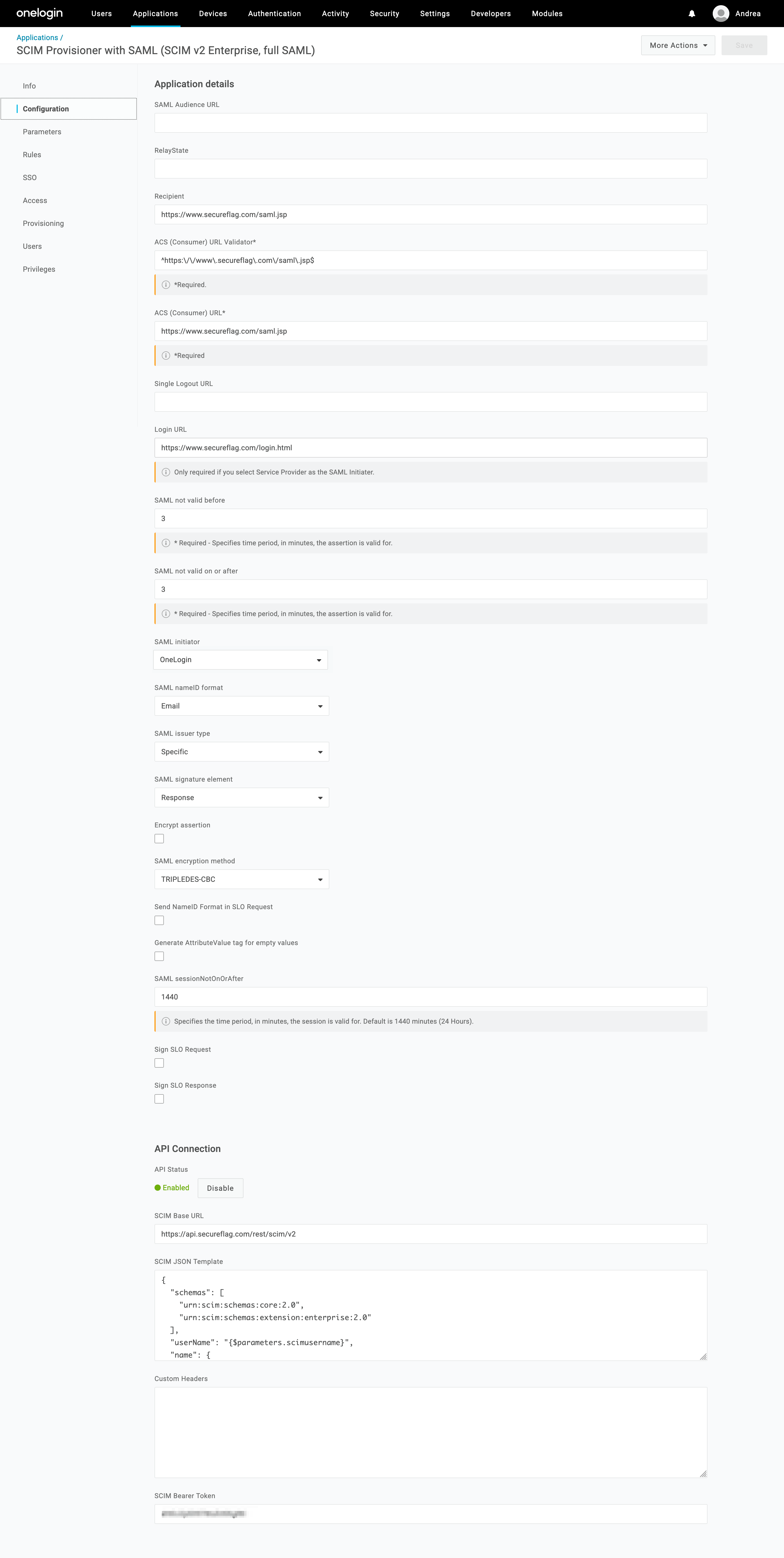Click the ACS (Consumer) URL field

pyautogui.click(x=431, y=331)
